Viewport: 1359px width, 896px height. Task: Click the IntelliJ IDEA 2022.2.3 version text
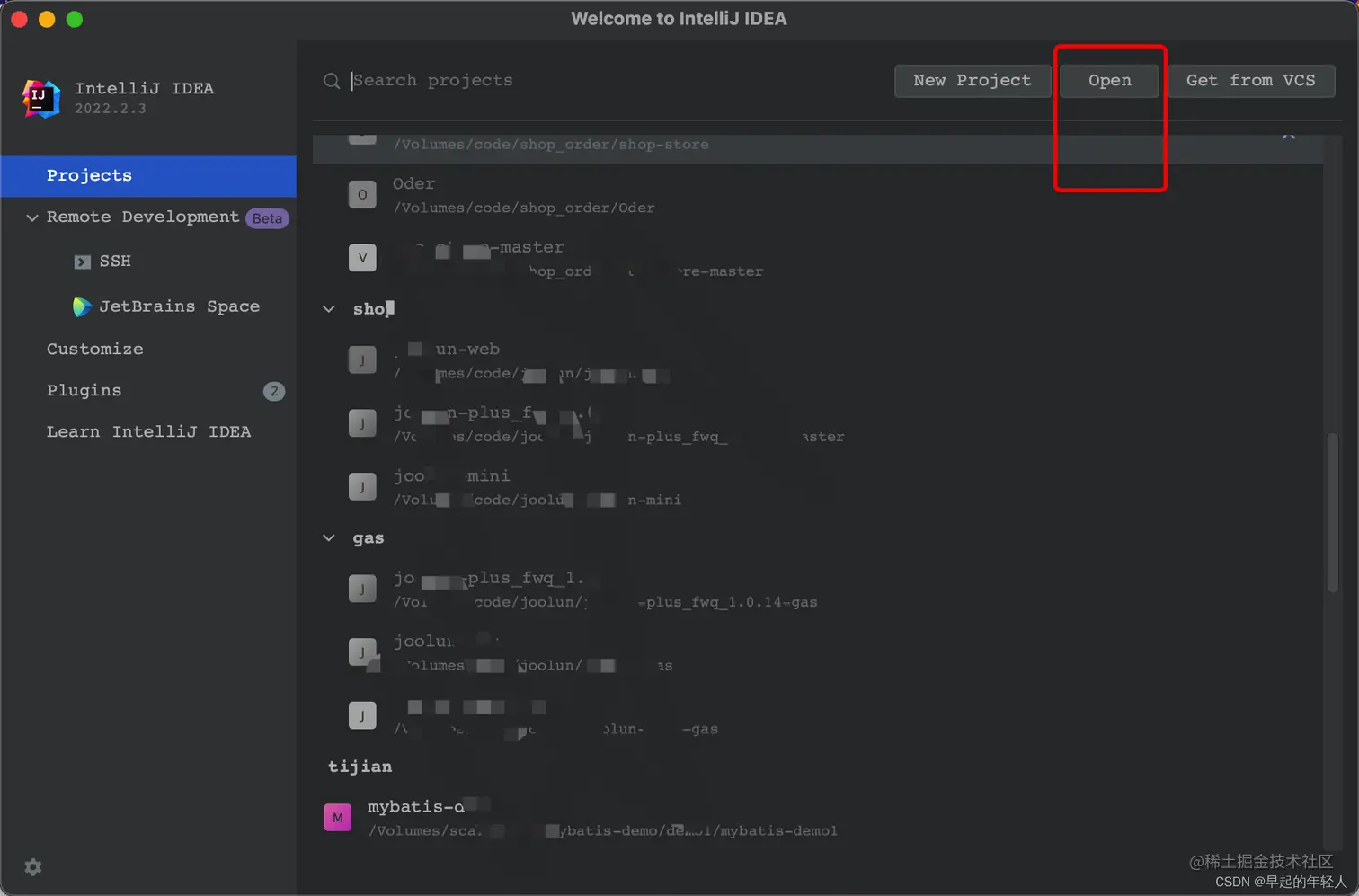click(110, 109)
